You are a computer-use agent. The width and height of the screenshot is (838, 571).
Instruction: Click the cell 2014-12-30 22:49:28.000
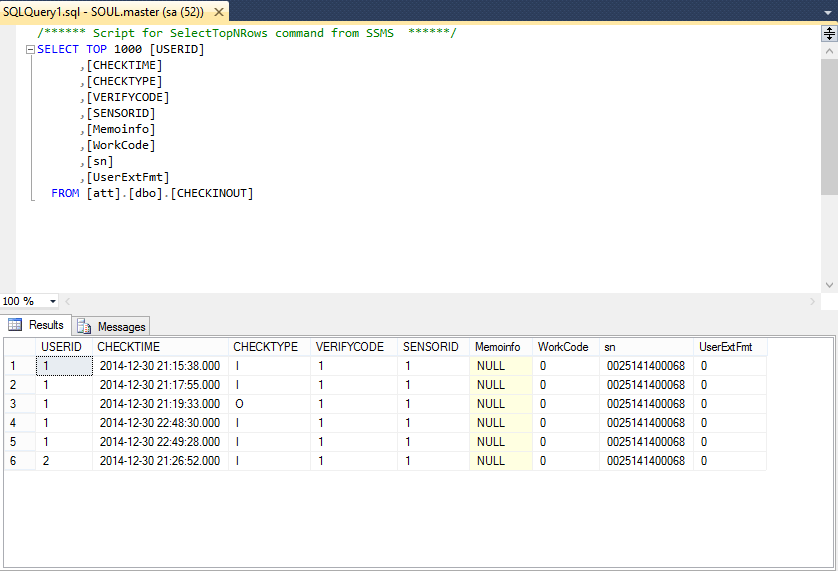point(160,442)
